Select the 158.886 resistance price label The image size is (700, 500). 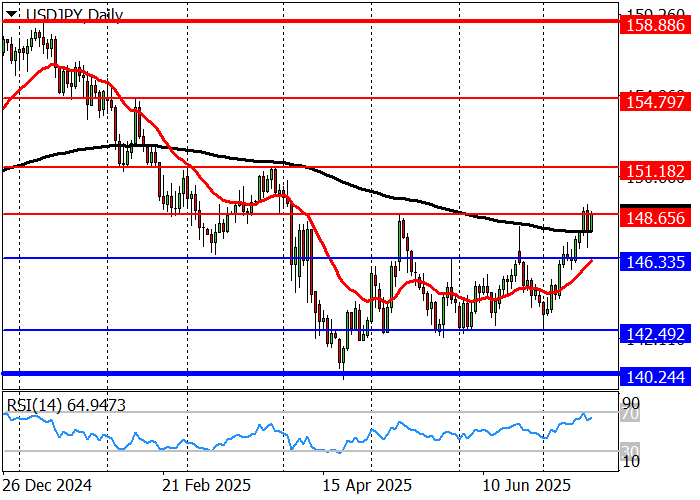coord(655,25)
